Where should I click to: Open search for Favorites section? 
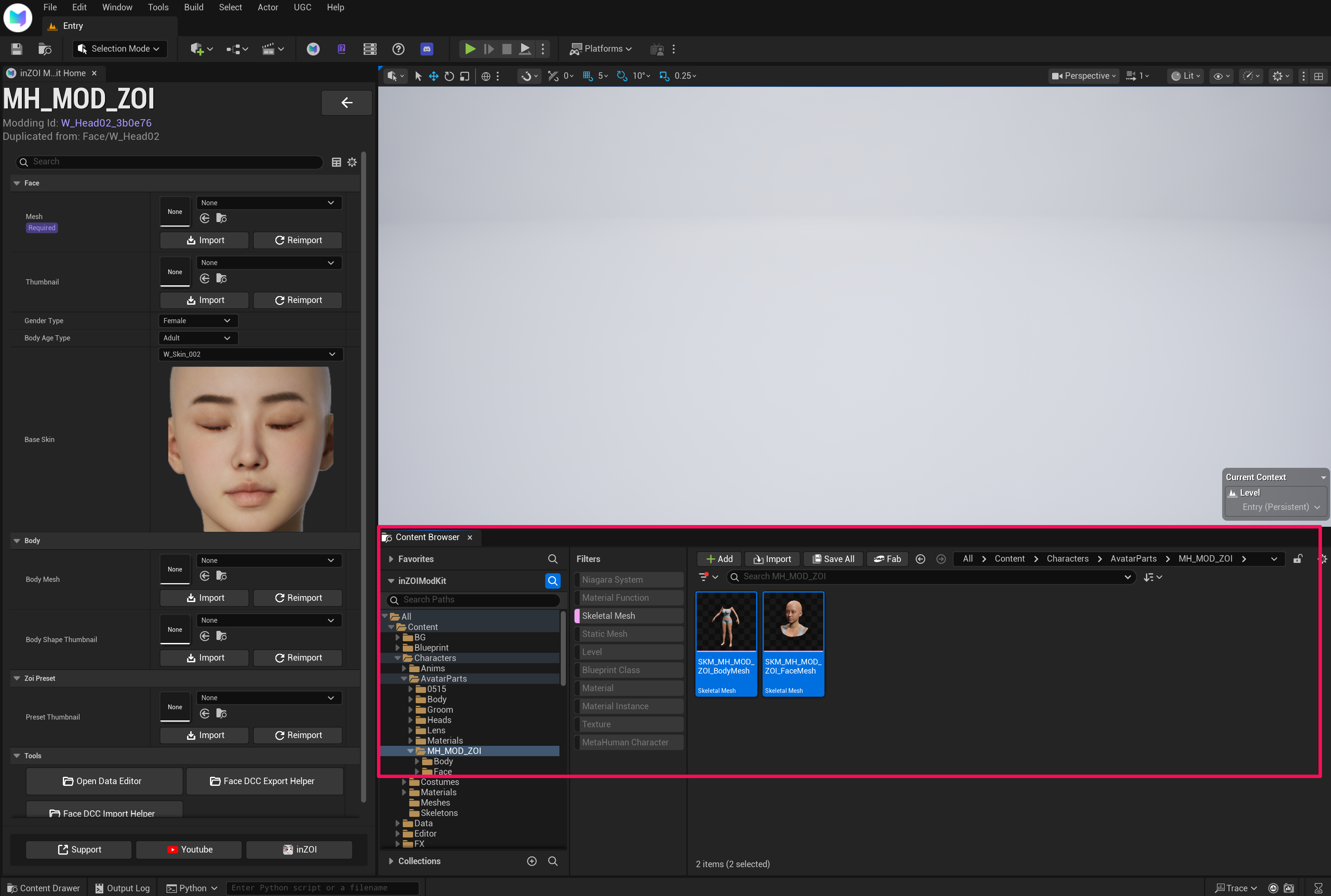(x=553, y=559)
